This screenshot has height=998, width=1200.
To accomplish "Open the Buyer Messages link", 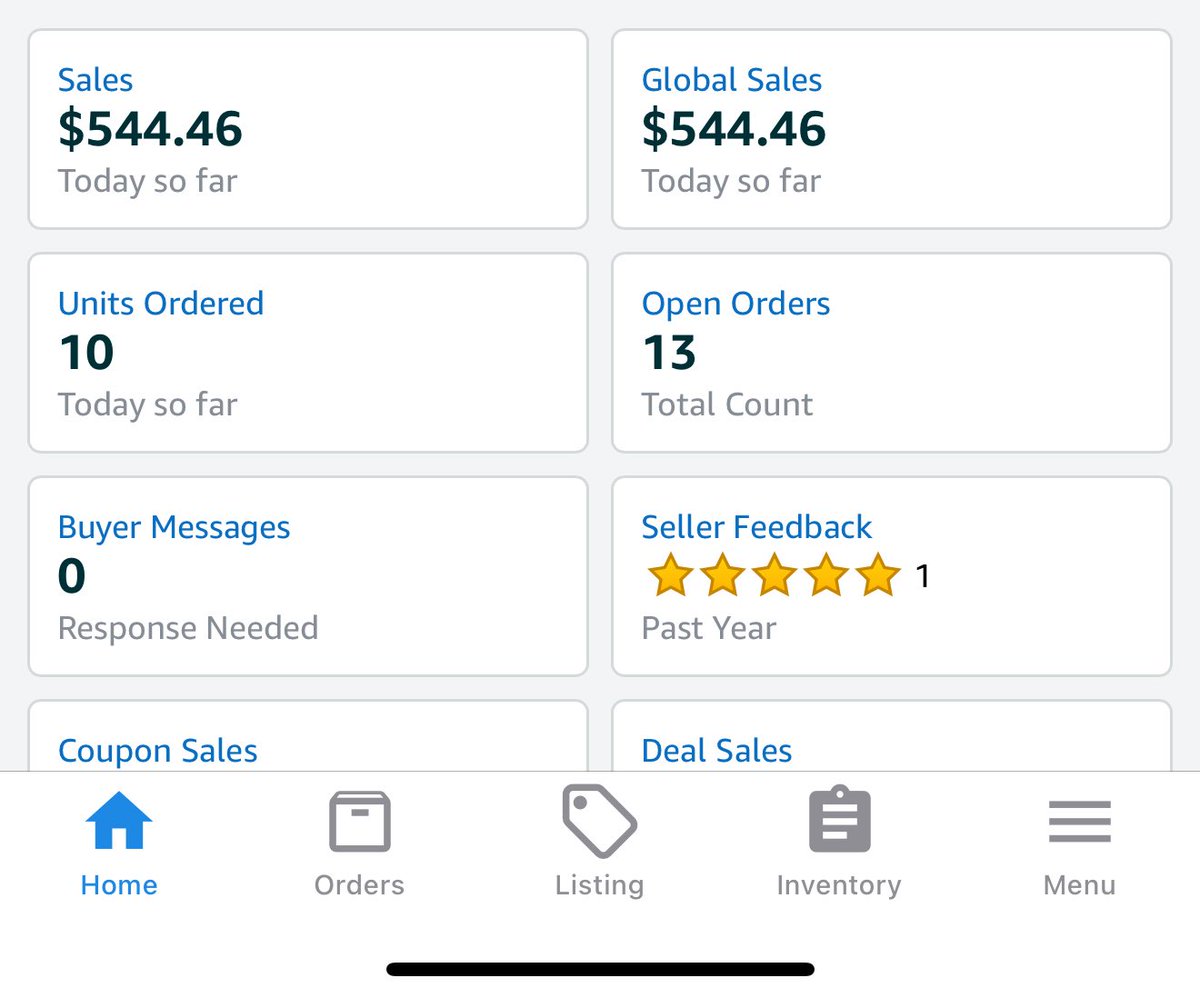I will tap(174, 527).
